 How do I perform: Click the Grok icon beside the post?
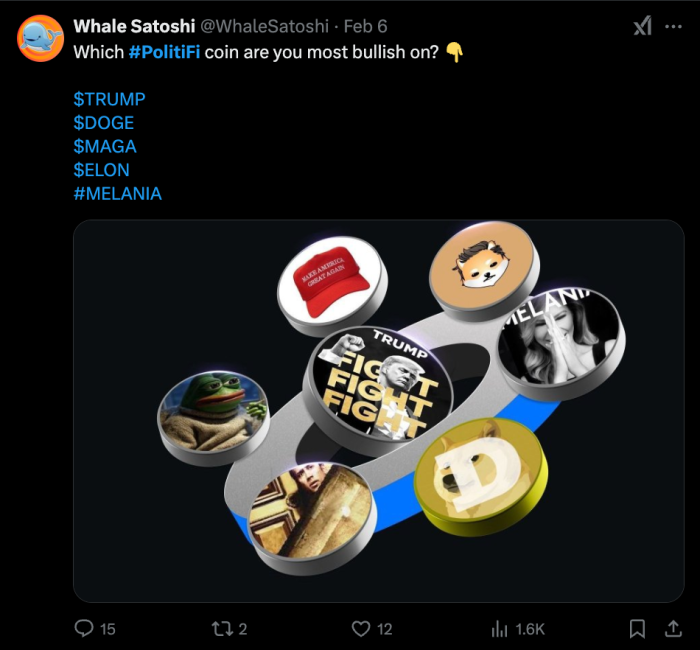point(642,27)
